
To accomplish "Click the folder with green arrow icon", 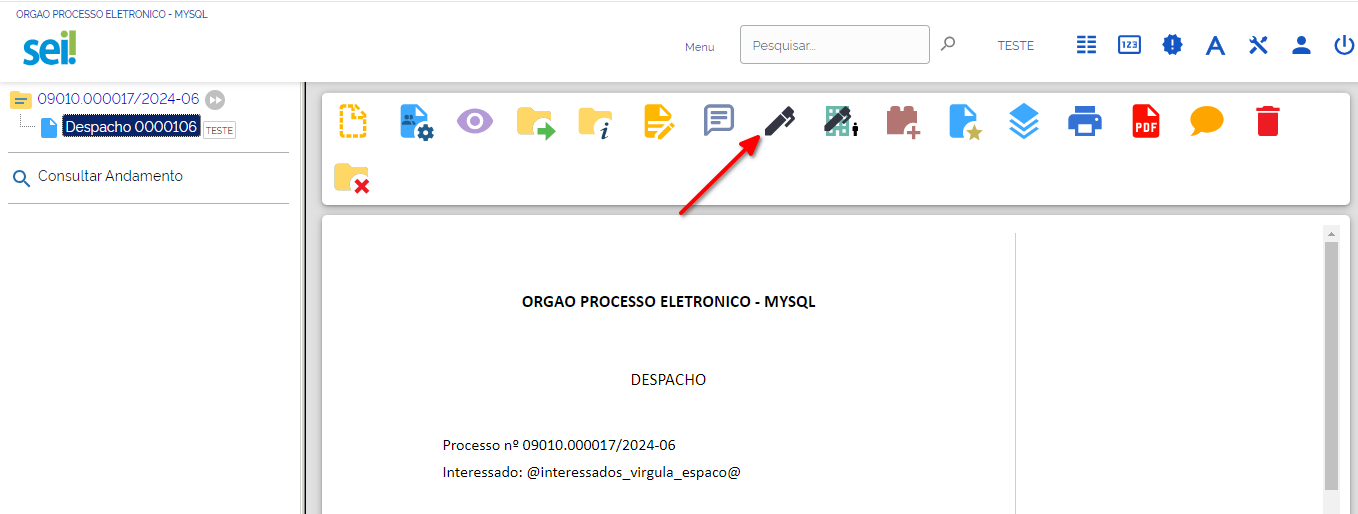I will tap(536, 121).
